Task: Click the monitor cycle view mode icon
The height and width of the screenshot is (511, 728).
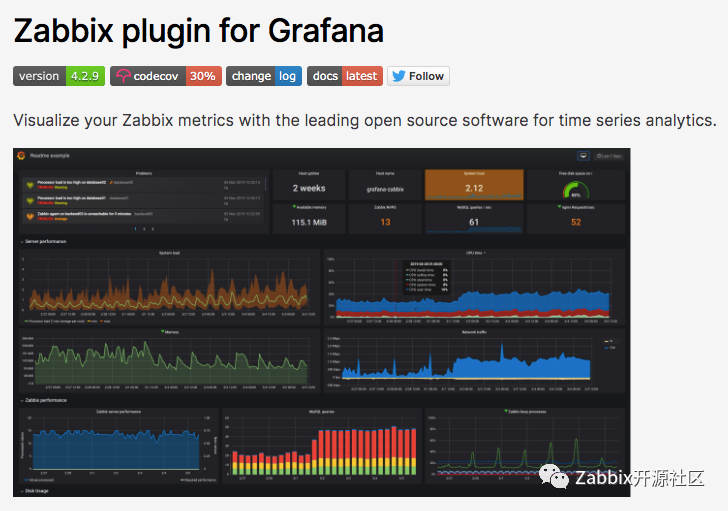Action: 584,155
